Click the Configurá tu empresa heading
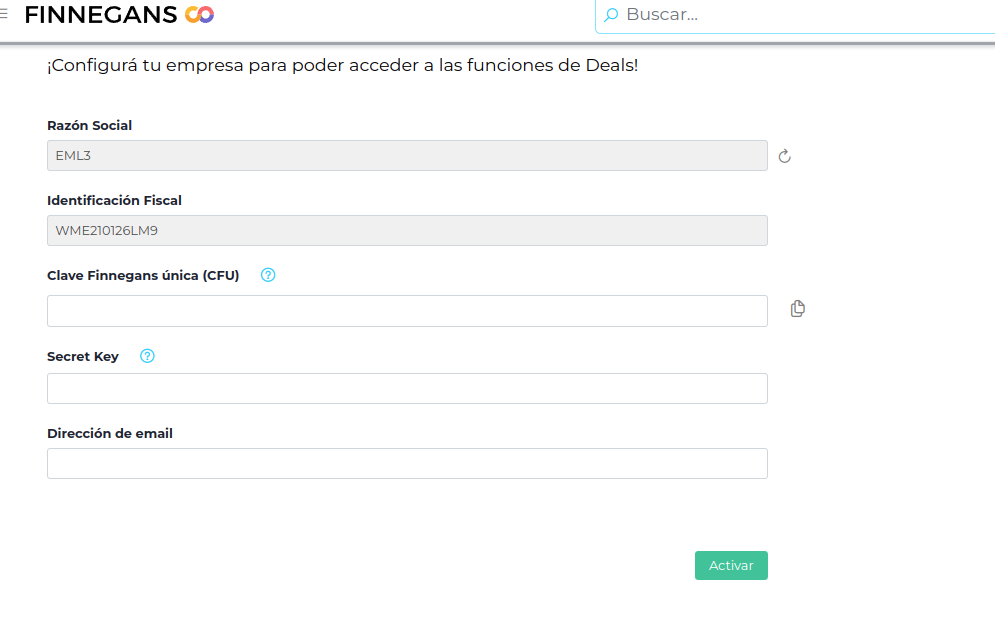Viewport: 995px width, 633px height. 342,66
